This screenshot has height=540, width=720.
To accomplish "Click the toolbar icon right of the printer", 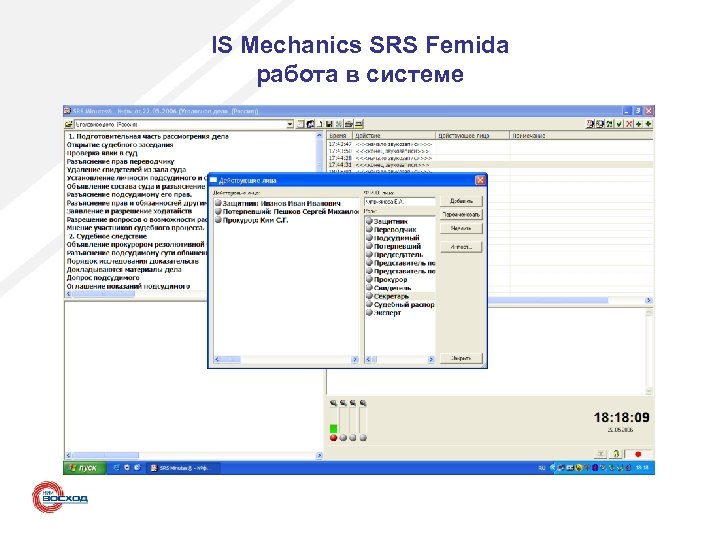I will point(359,124).
